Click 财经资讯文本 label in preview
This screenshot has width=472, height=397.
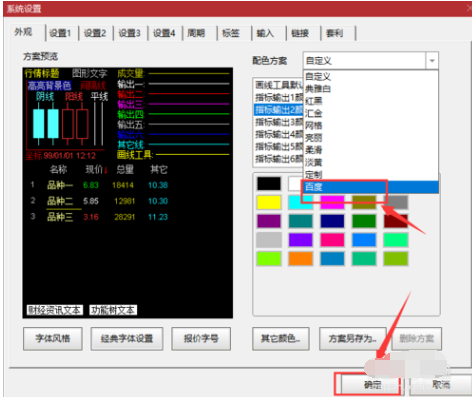click(54, 310)
